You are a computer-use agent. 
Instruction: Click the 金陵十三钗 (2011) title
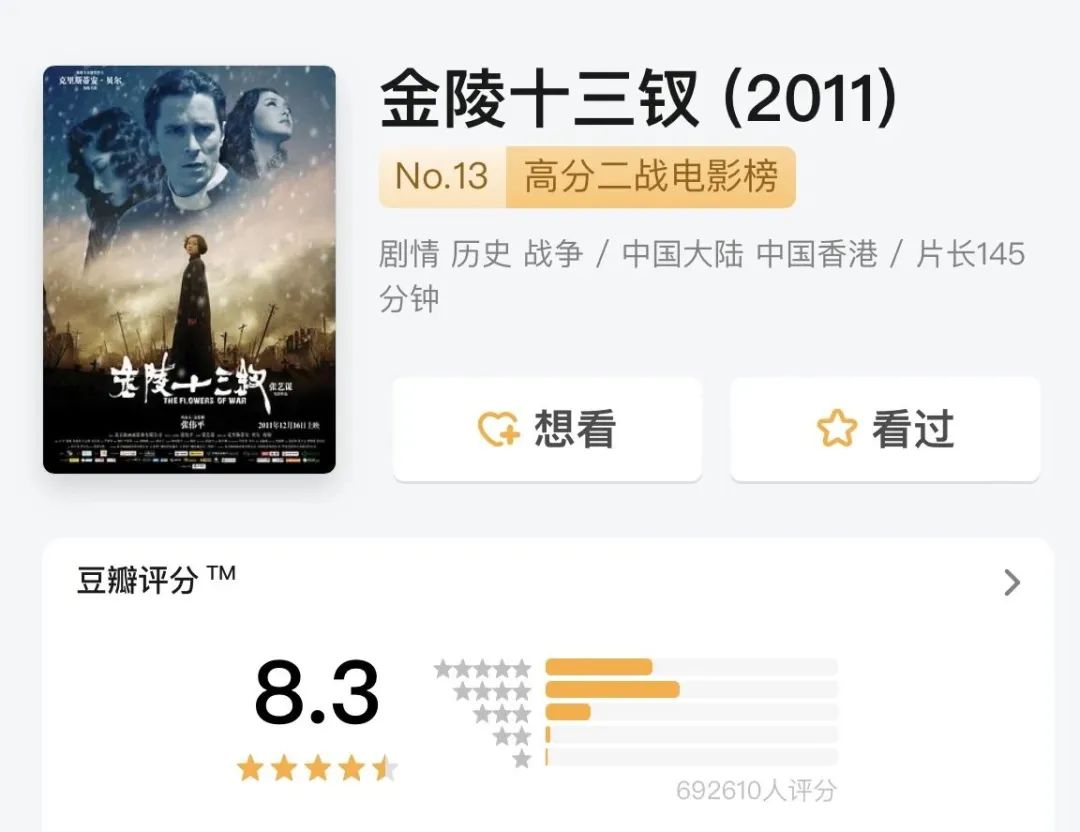tap(638, 98)
